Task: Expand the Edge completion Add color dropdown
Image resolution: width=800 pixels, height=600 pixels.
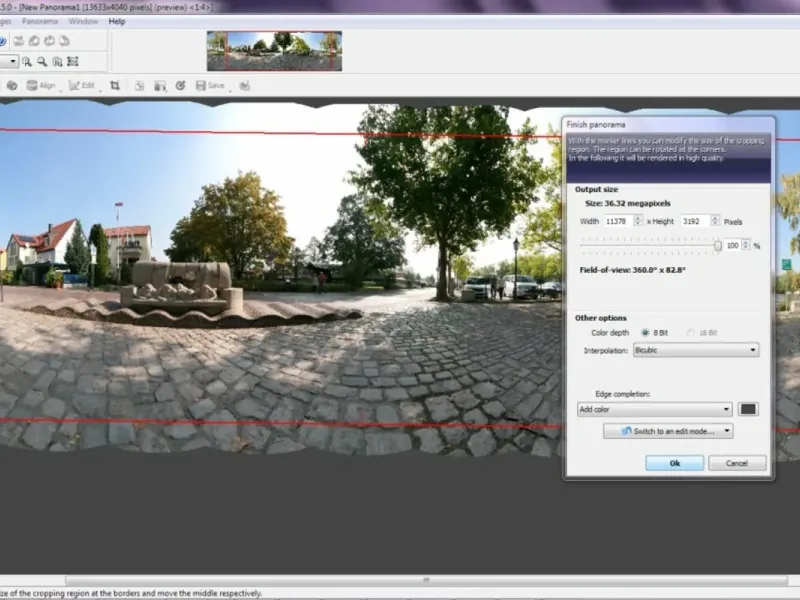Action: pyautogui.click(x=655, y=409)
